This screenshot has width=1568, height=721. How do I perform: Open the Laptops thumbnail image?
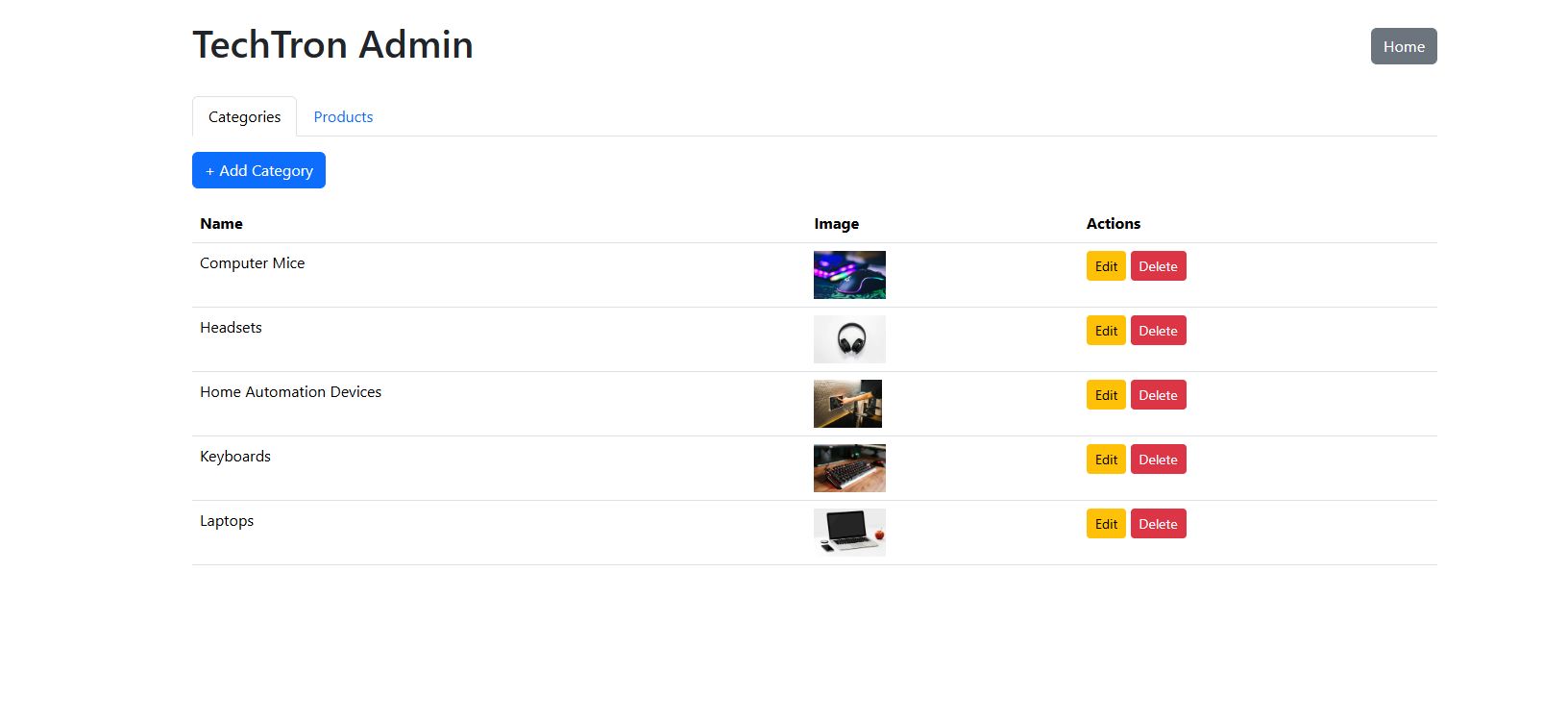pyautogui.click(x=849, y=533)
